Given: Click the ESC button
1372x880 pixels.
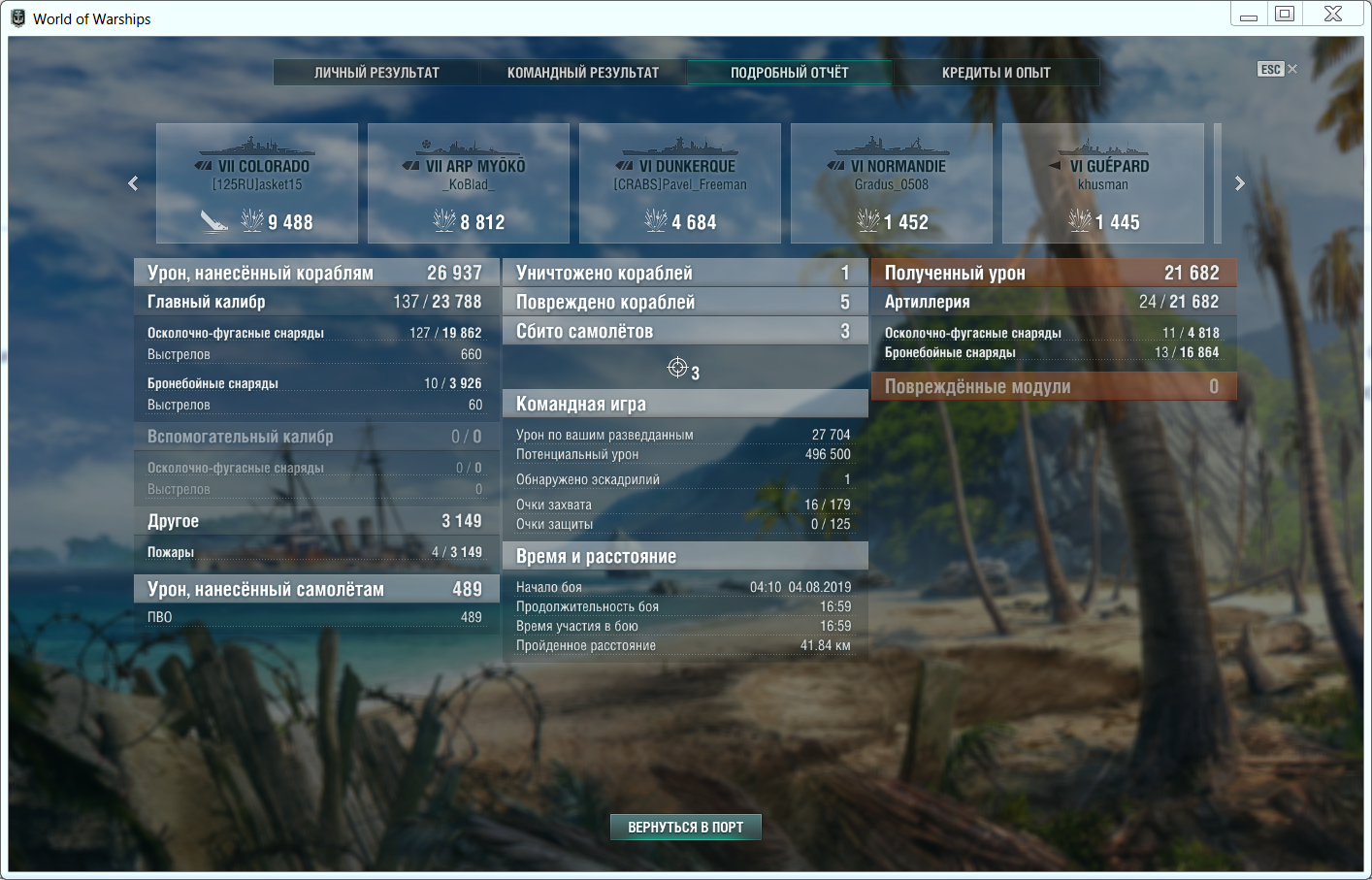Looking at the screenshot, I should 1271,69.
